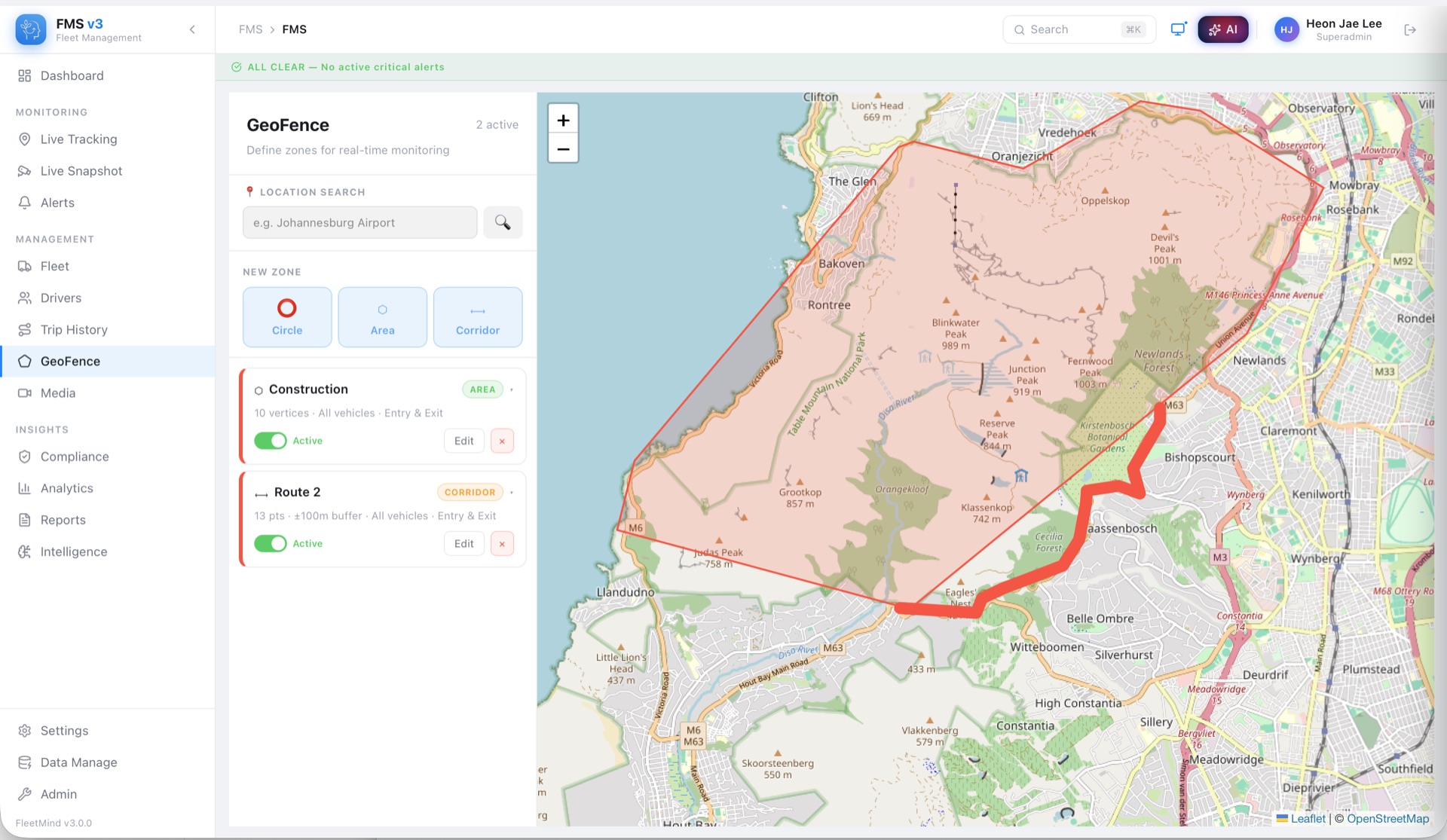
Task: Click the location search magnifier icon
Action: click(502, 222)
